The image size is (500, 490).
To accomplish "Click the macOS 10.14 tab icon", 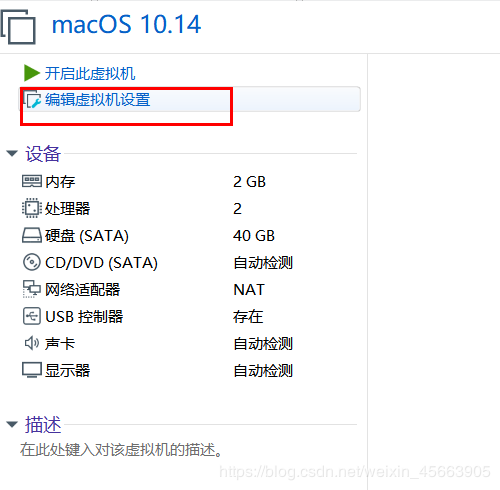I will (x=18, y=27).
